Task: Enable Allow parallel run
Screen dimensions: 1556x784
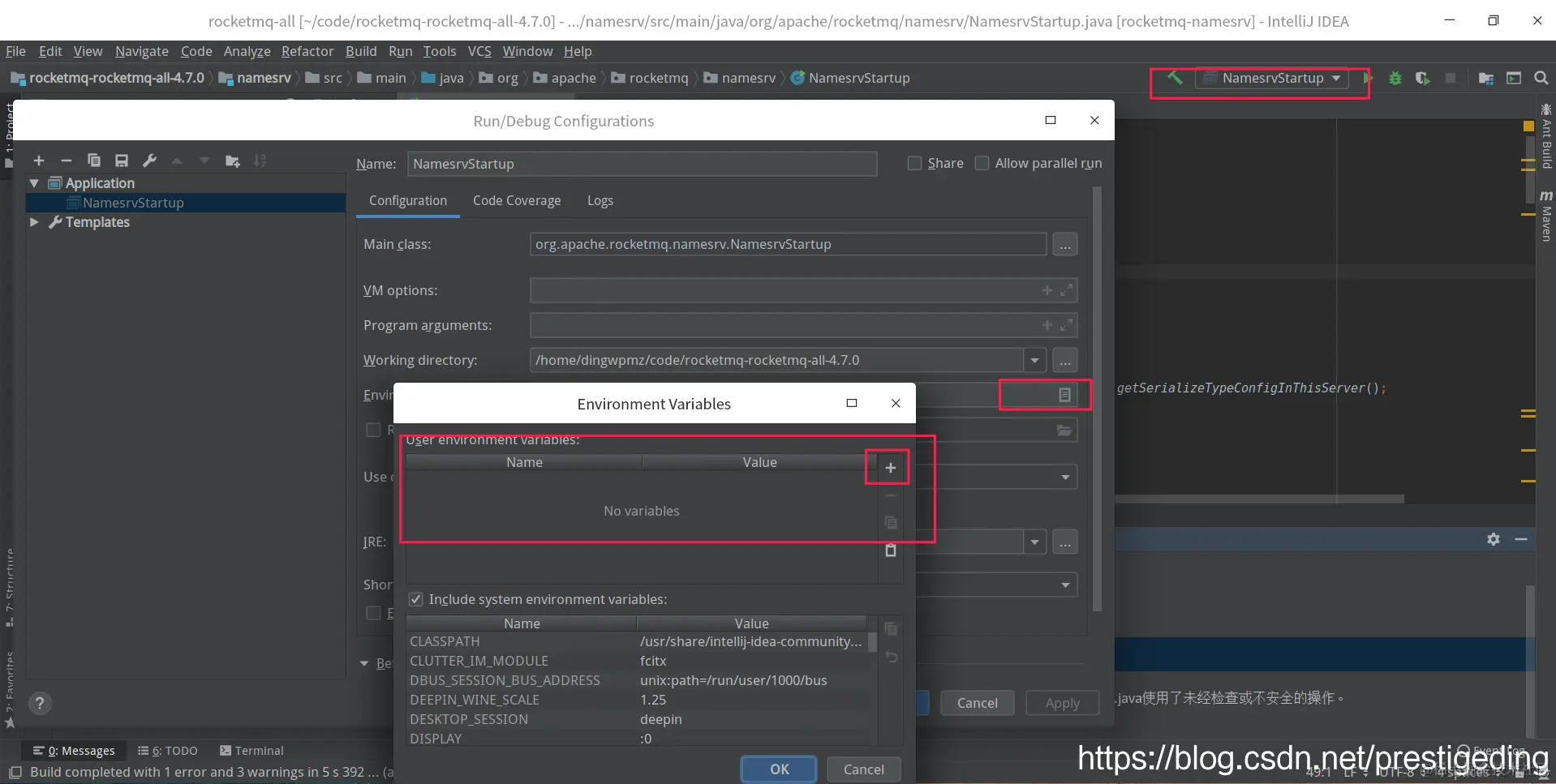Action: [x=982, y=163]
